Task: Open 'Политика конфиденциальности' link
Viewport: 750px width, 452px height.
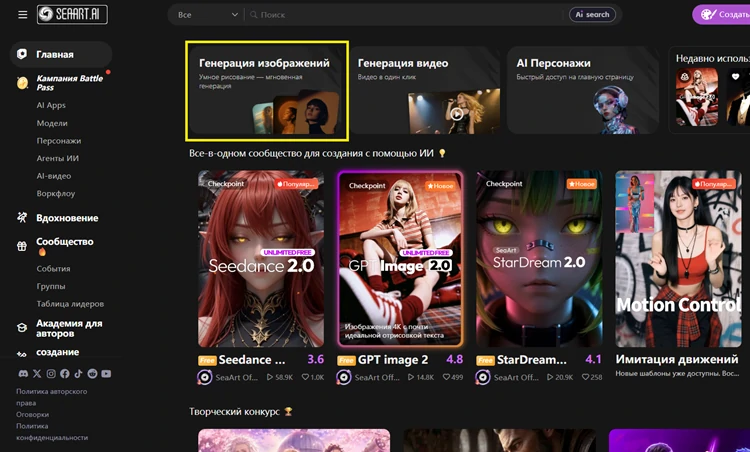Action: pyautogui.click(x=52, y=431)
